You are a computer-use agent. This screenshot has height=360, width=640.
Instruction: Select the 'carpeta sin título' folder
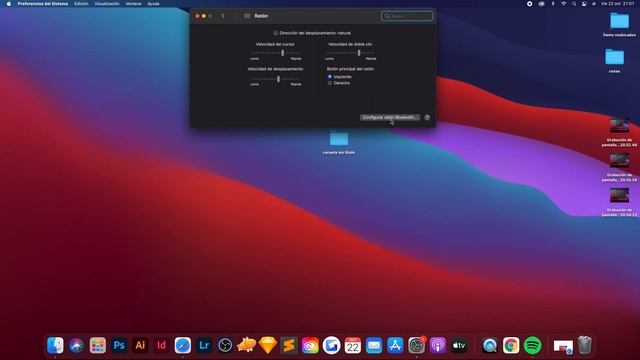339,142
